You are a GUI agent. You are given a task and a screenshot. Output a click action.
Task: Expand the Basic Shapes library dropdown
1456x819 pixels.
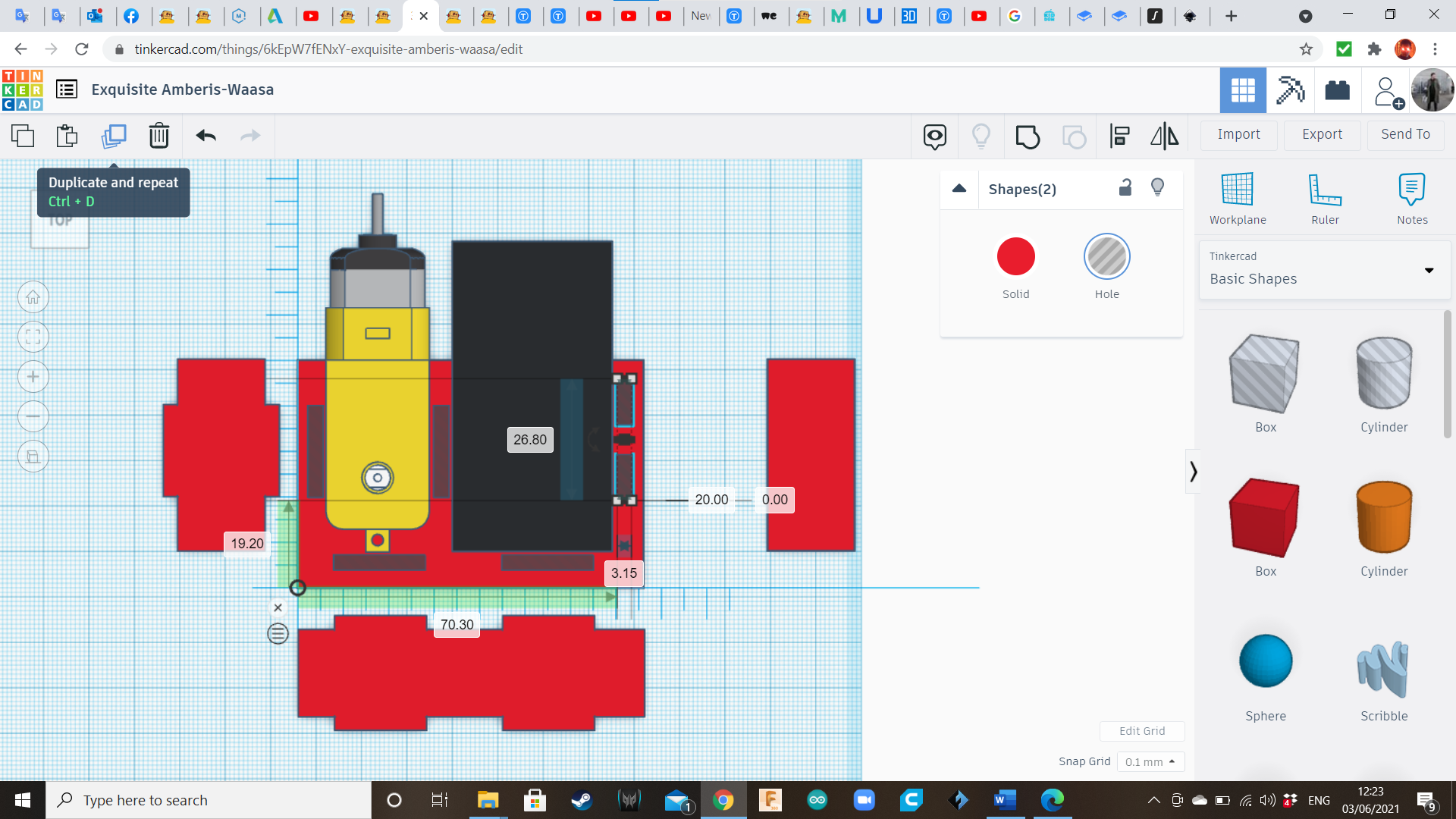click(1429, 270)
